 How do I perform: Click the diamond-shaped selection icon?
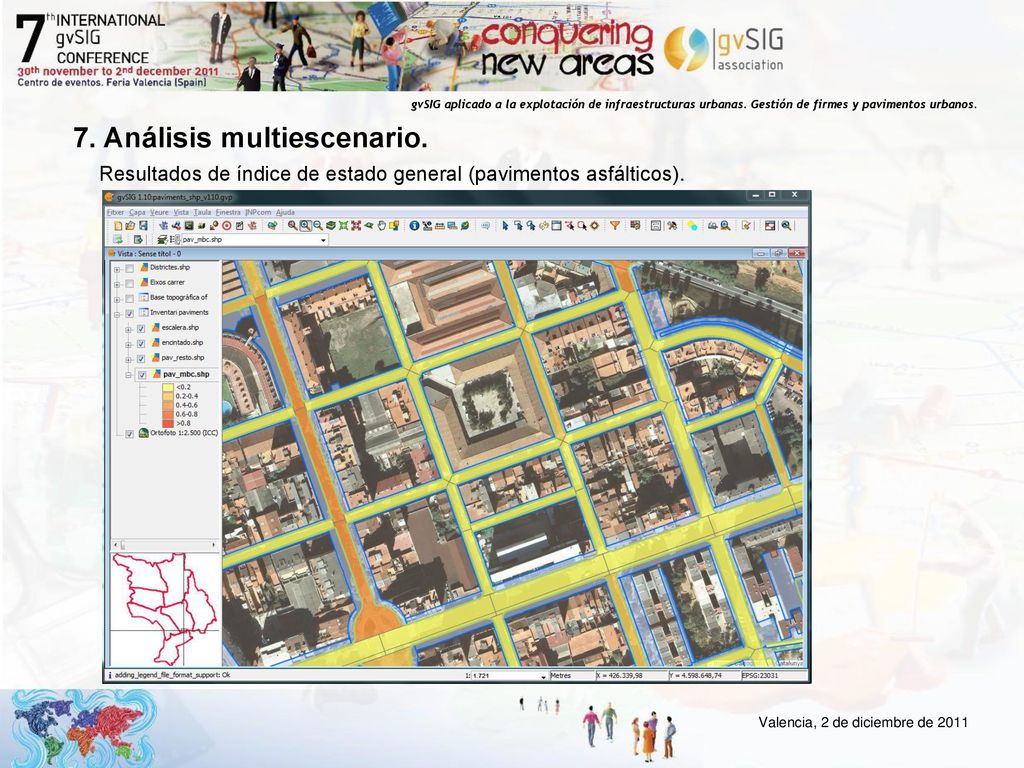tap(594, 226)
